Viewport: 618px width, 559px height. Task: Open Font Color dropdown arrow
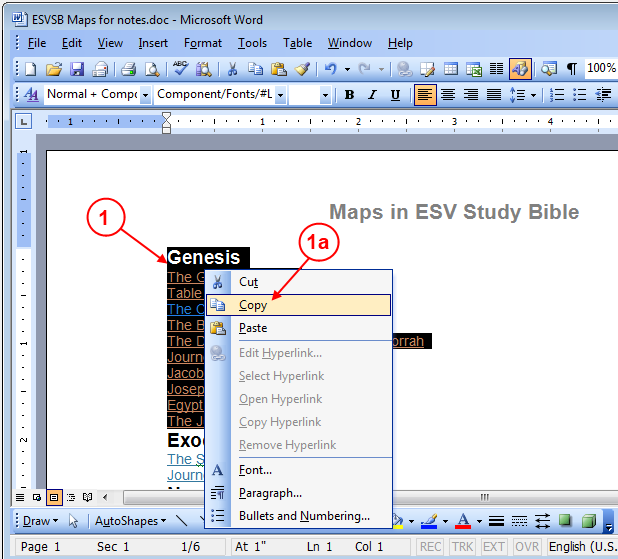click(x=479, y=521)
